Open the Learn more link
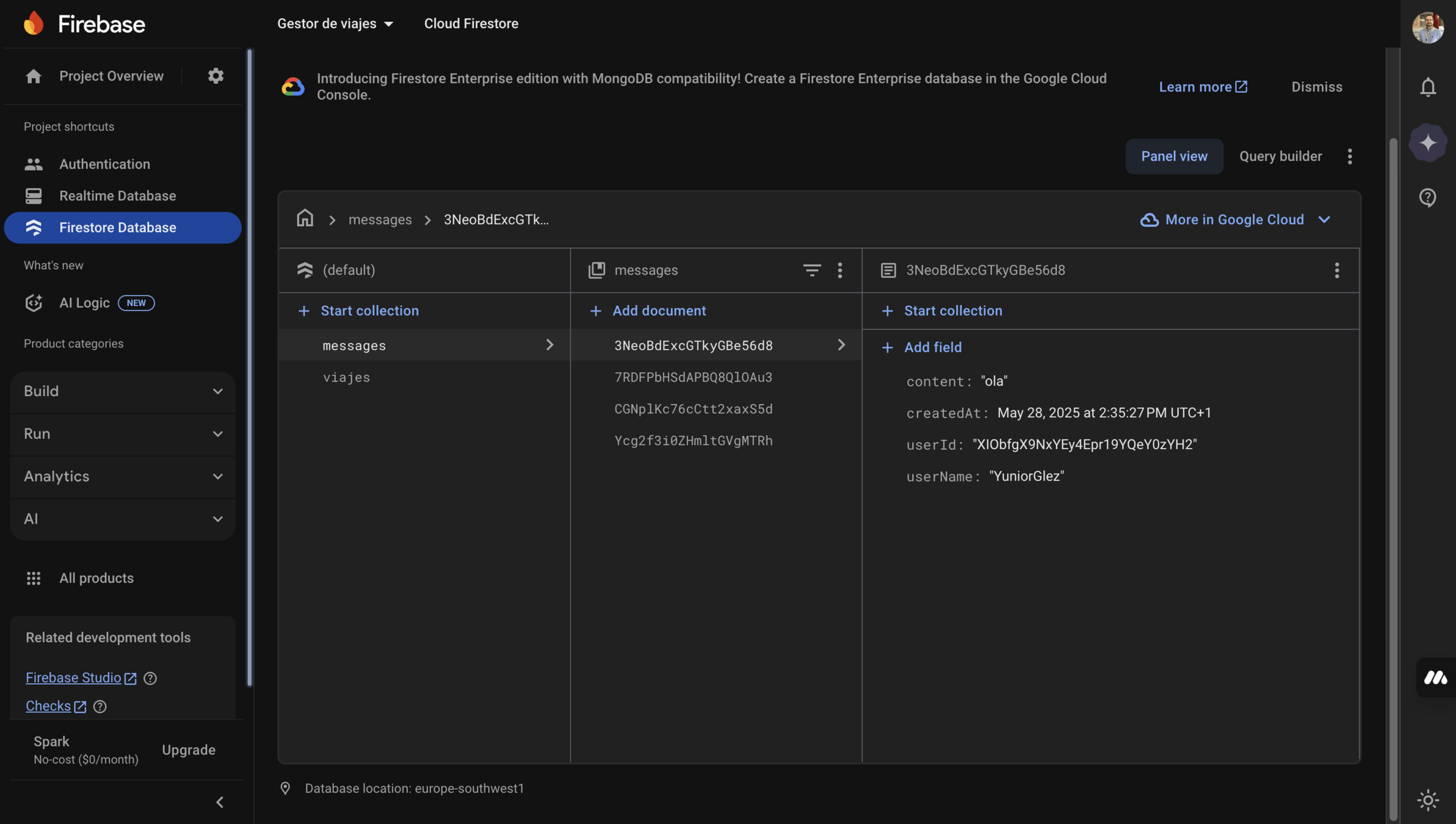Screen dimensions: 1456x824 (1202, 87)
